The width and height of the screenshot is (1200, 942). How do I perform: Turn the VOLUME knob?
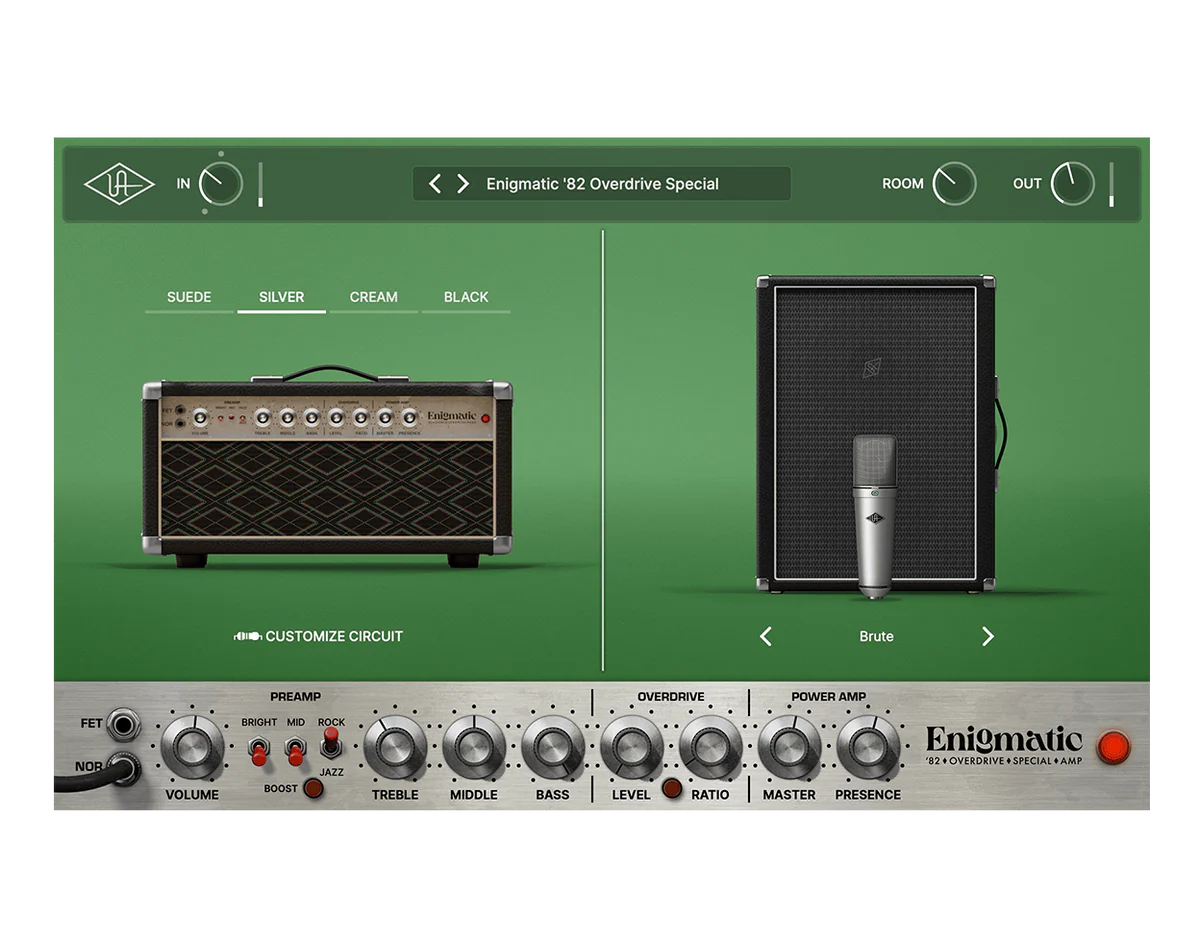[x=192, y=748]
